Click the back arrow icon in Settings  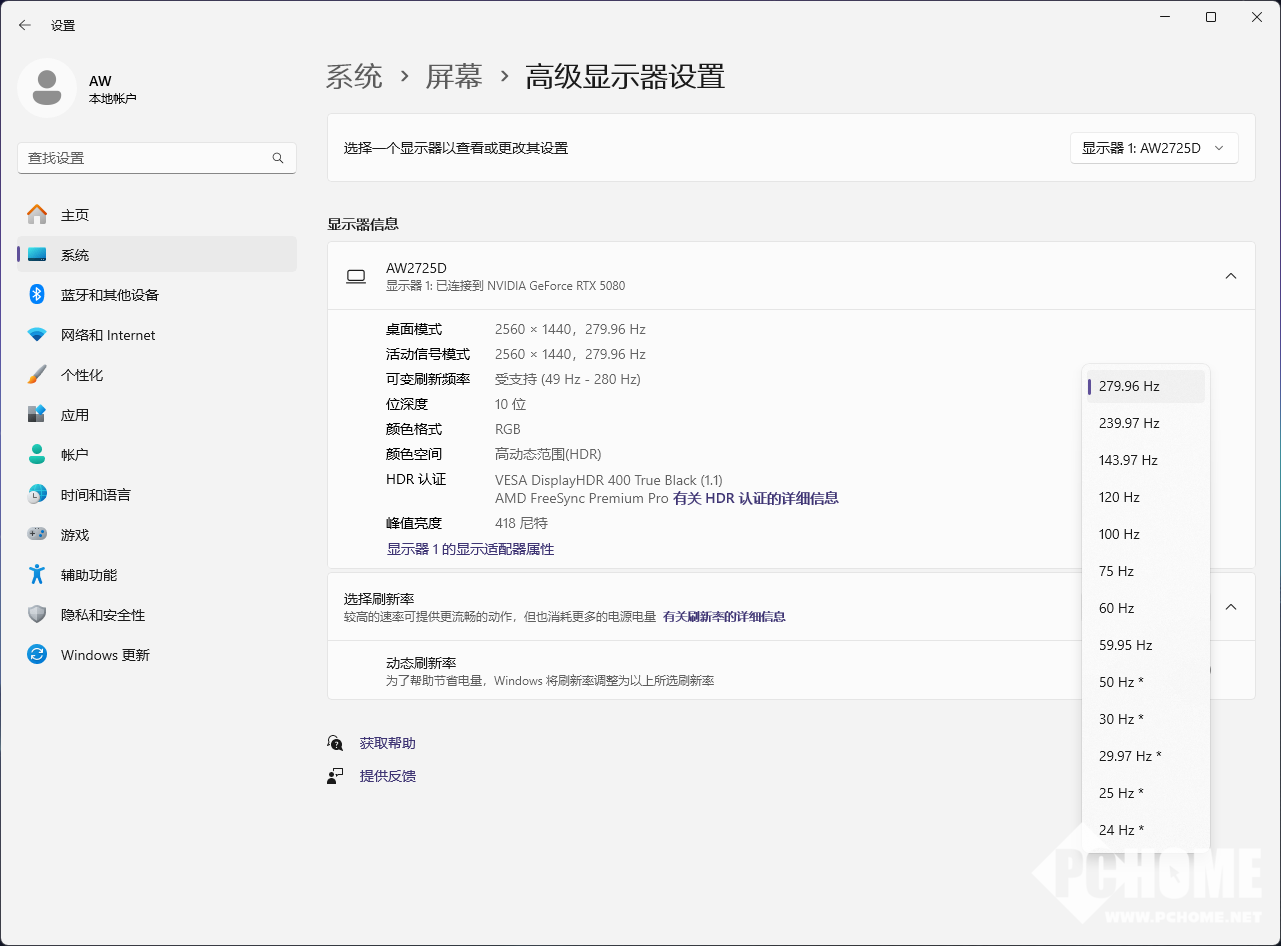point(25,25)
